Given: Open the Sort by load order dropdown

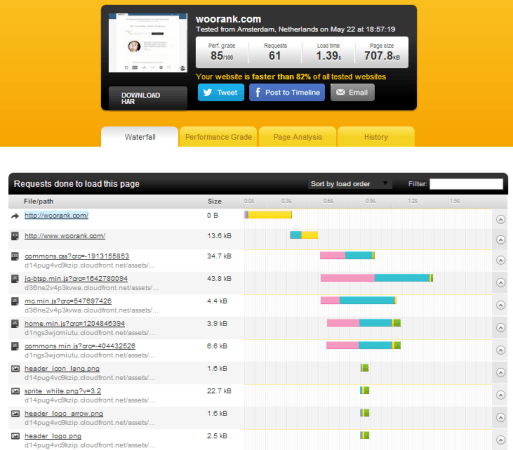Looking at the screenshot, I should pyautogui.click(x=349, y=184).
